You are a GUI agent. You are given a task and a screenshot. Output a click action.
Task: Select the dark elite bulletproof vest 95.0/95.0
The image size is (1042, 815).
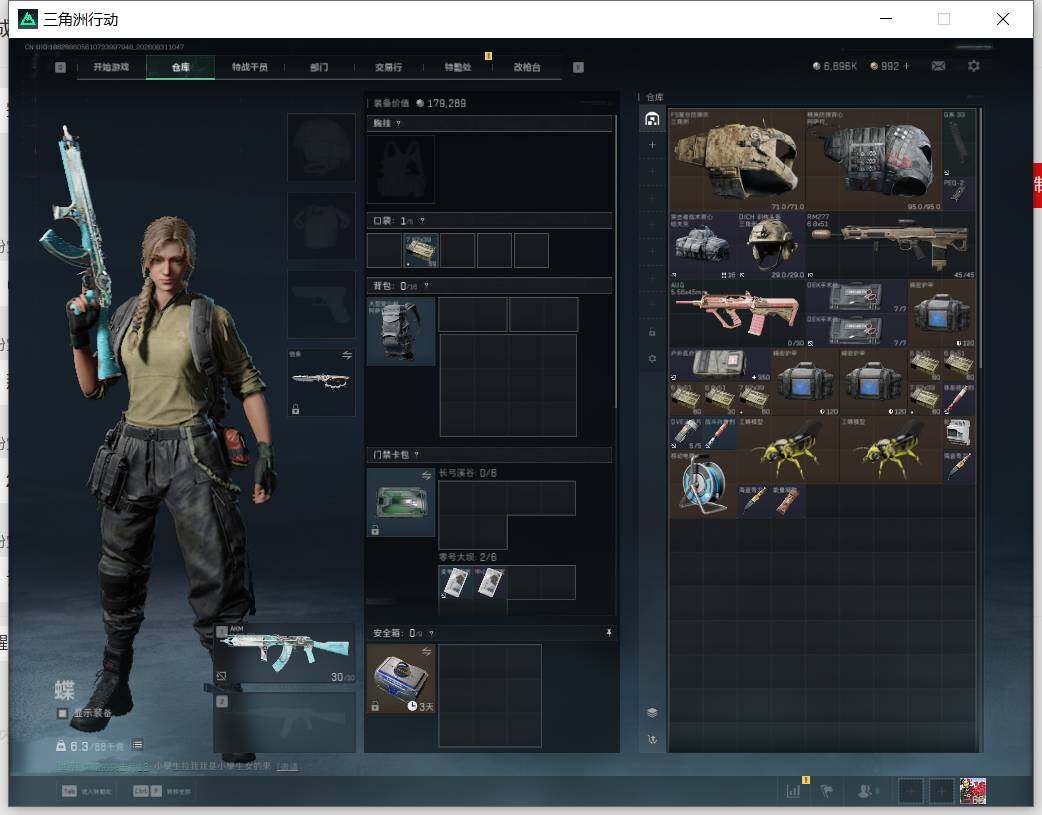coord(873,160)
